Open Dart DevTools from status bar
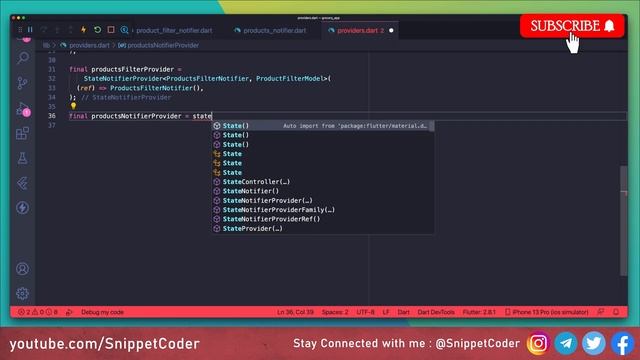 [436, 312]
